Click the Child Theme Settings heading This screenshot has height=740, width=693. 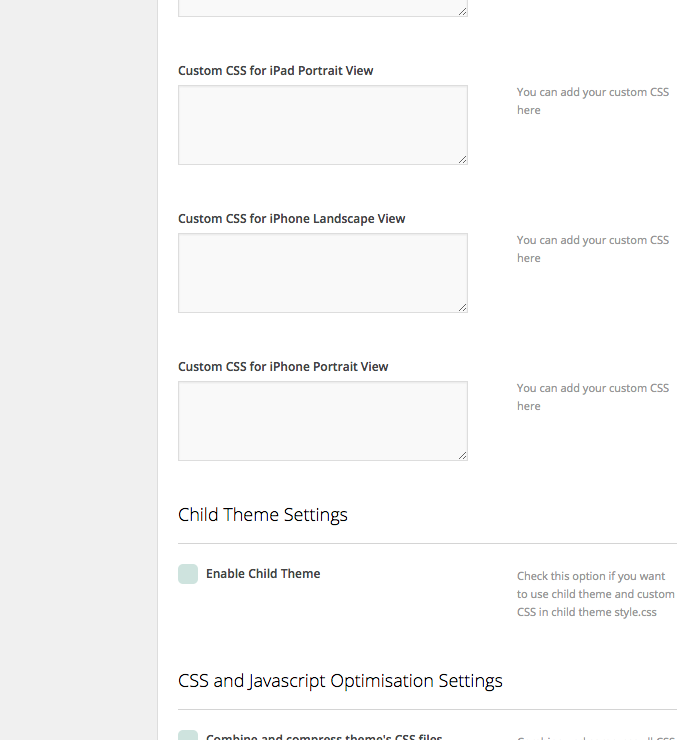(263, 515)
